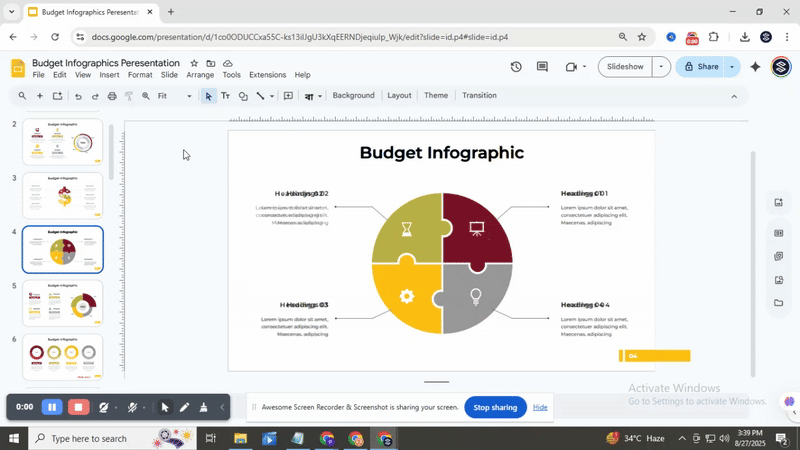
Task: Select slide 5 thumbnail
Action: pyautogui.click(x=63, y=303)
